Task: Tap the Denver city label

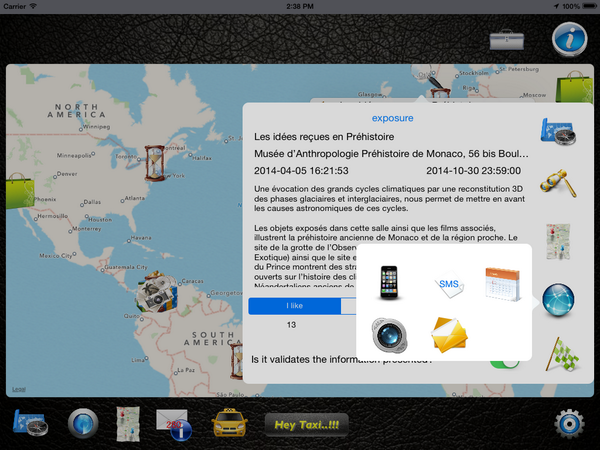Action: coord(67,174)
